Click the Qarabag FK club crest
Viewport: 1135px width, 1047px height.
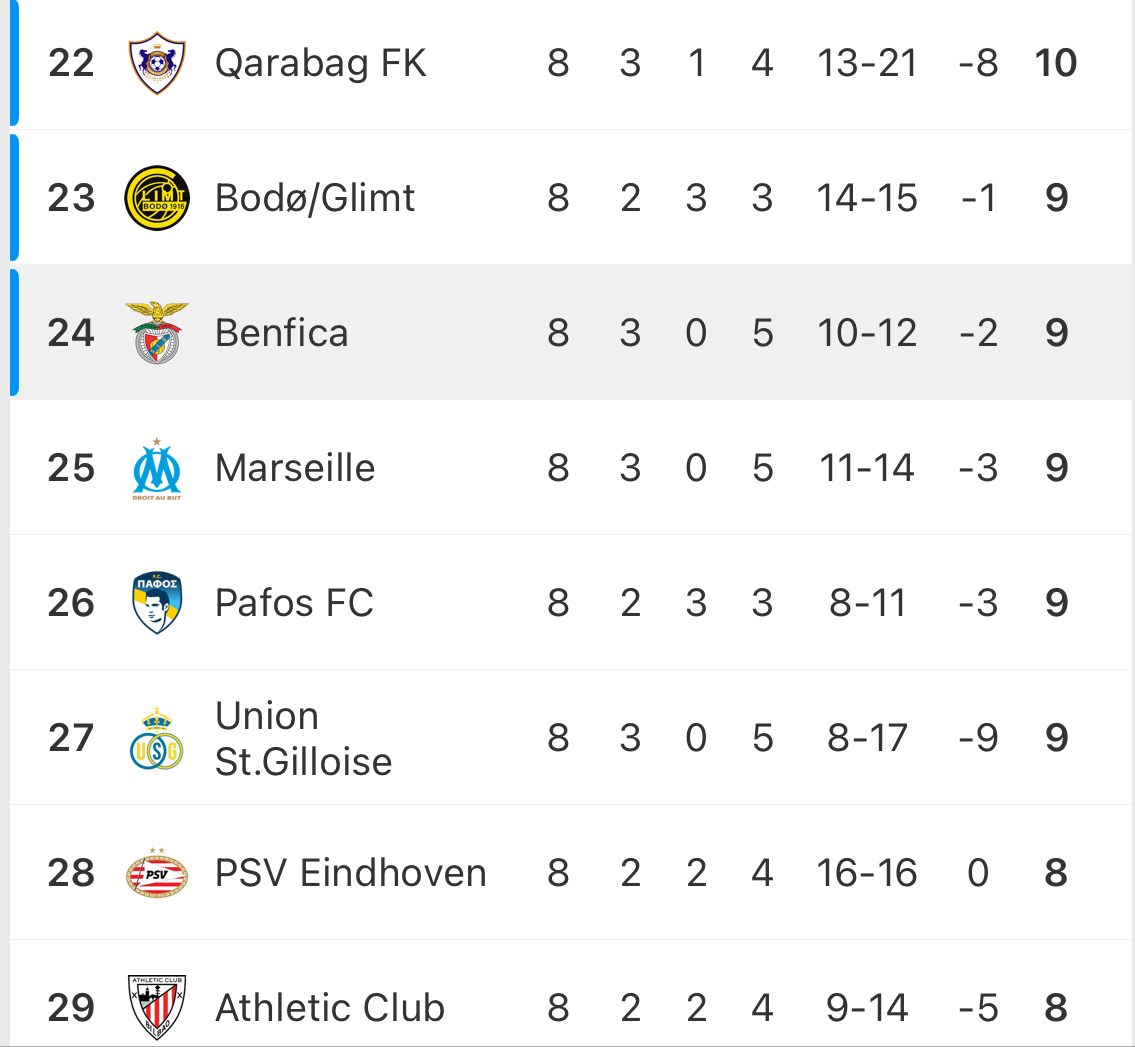157,63
